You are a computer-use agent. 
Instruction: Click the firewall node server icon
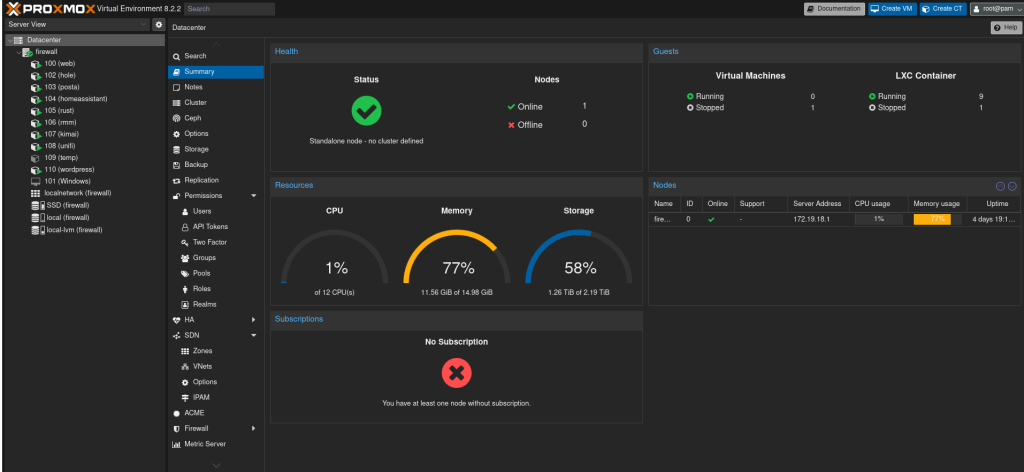pyautogui.click(x=27, y=52)
